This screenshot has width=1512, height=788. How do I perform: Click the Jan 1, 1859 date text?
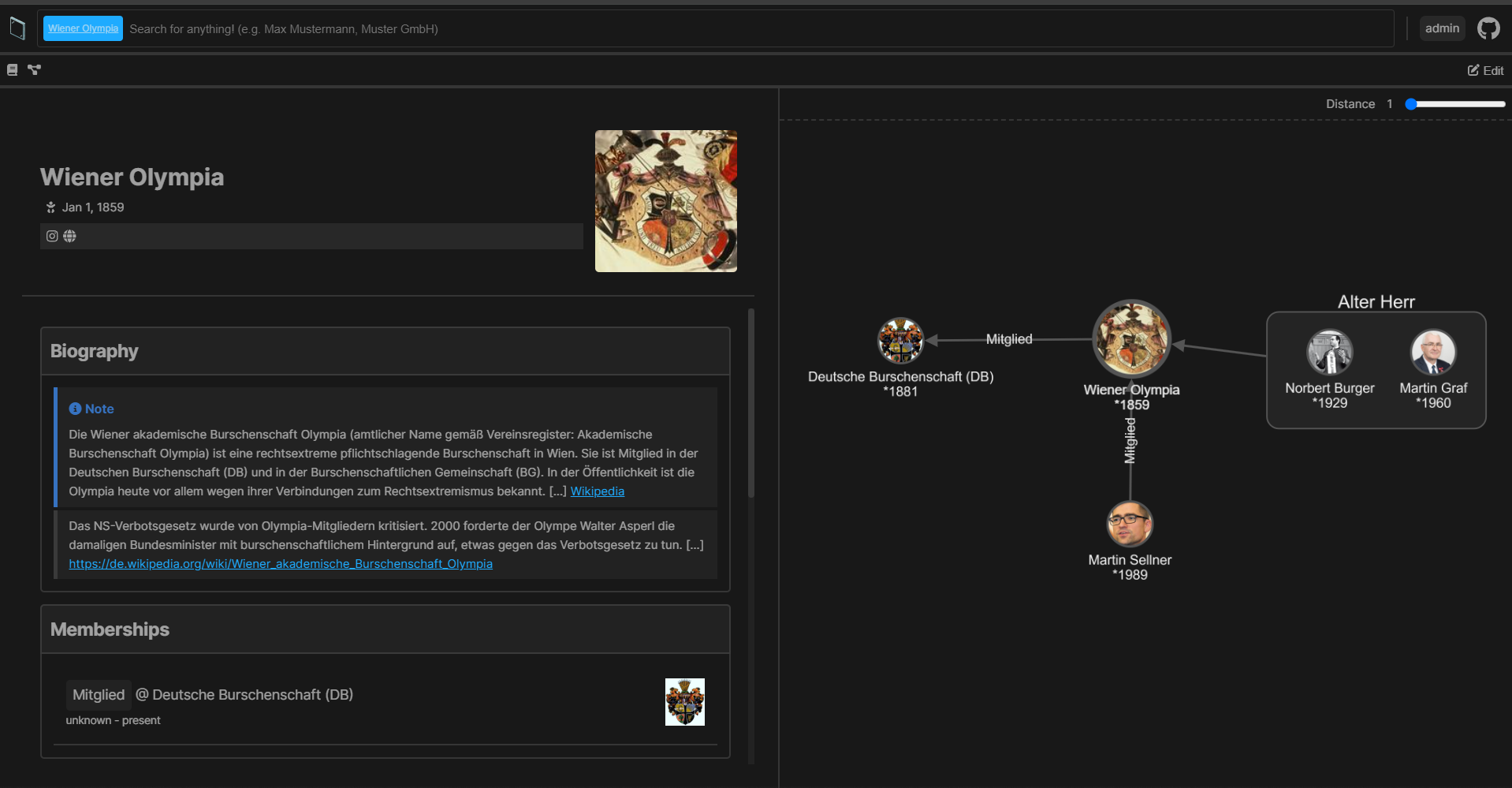point(93,207)
